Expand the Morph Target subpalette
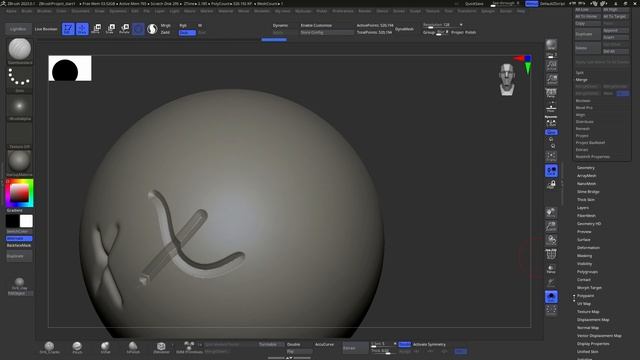Viewport: 640px width, 360px height. tap(589, 288)
